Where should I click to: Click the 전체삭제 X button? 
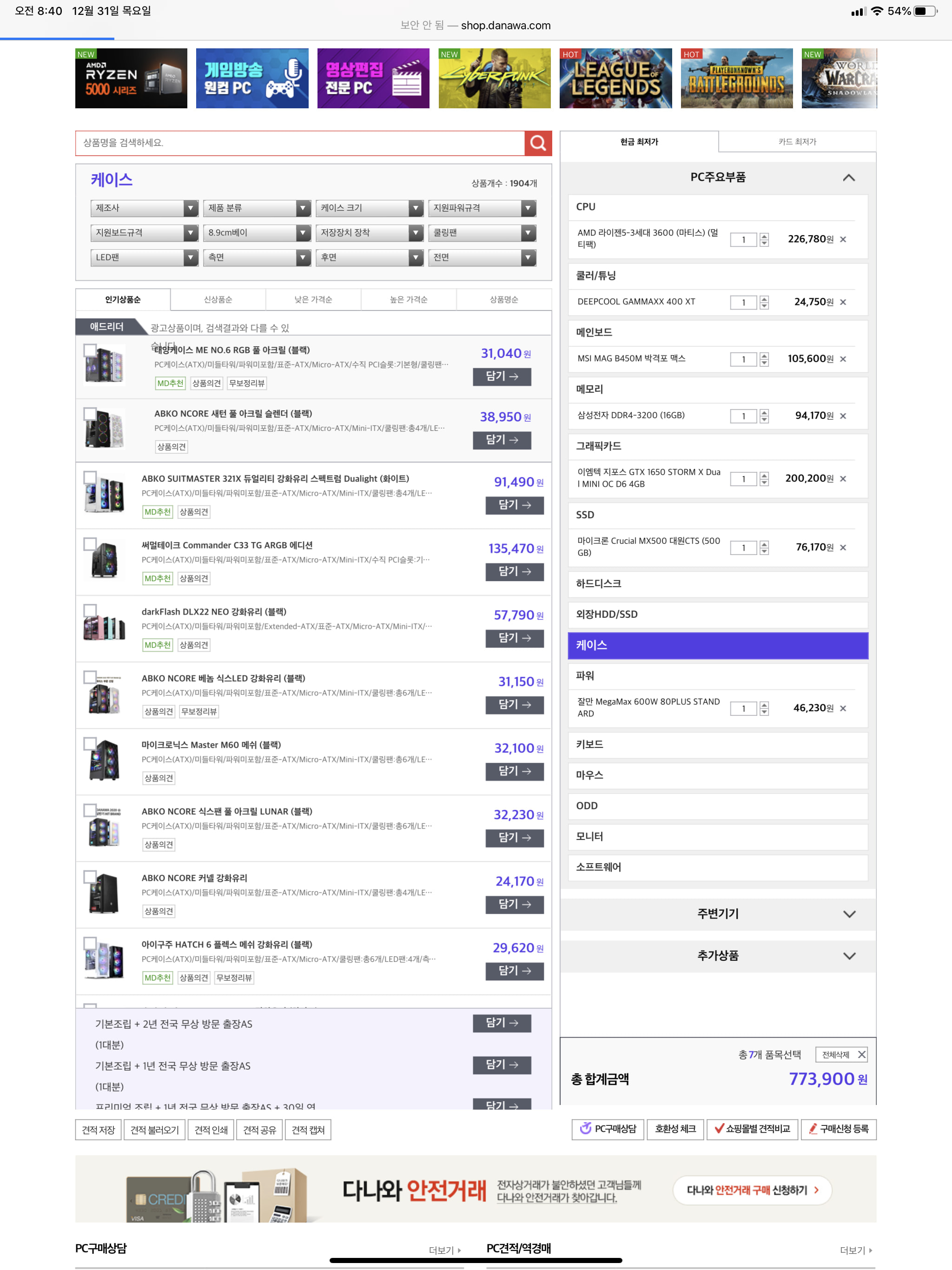pyautogui.click(x=842, y=1054)
